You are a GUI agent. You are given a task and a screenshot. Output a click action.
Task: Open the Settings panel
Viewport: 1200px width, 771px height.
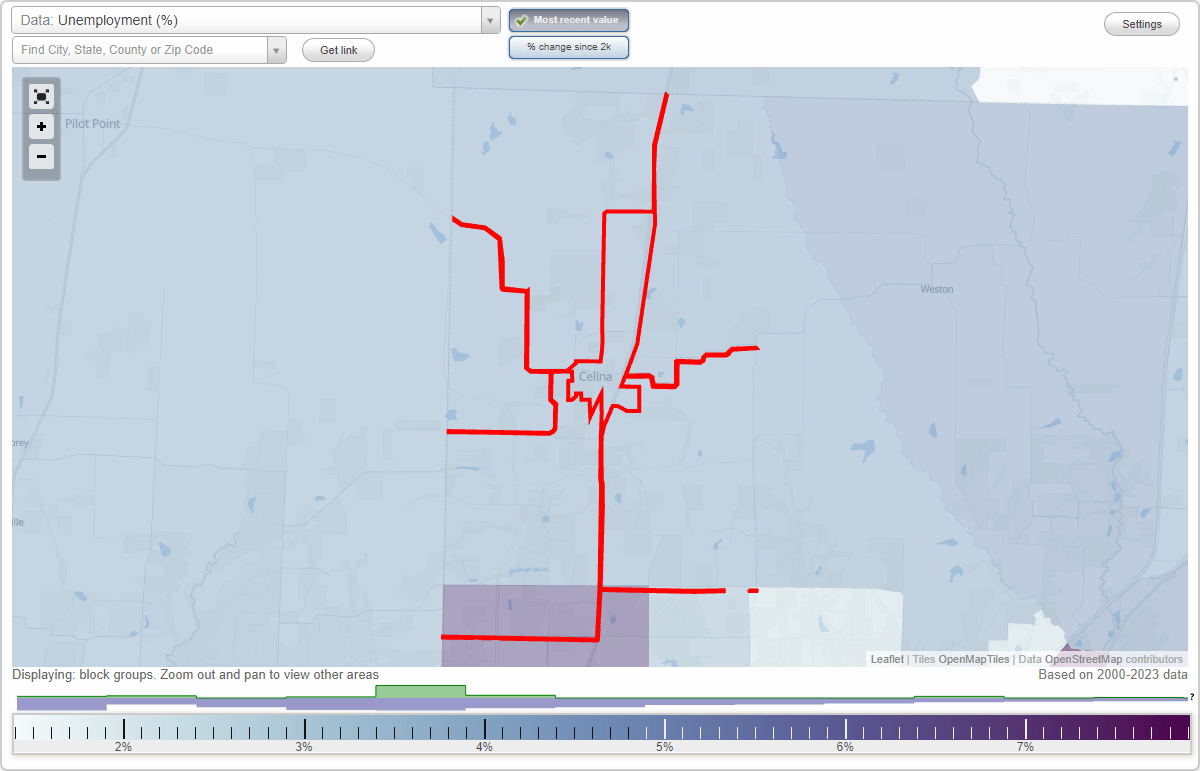1141,23
